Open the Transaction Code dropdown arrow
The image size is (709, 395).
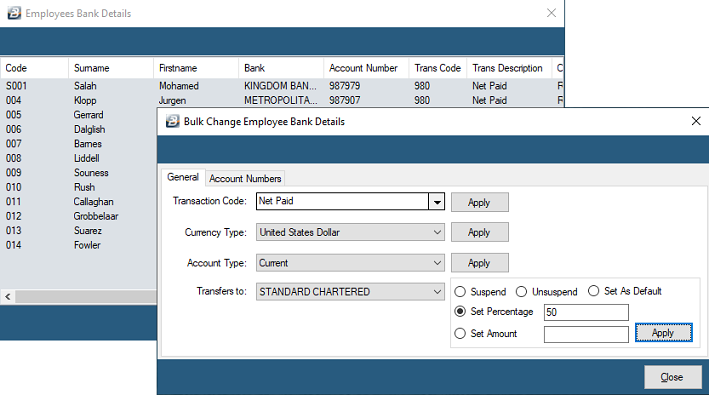436,202
